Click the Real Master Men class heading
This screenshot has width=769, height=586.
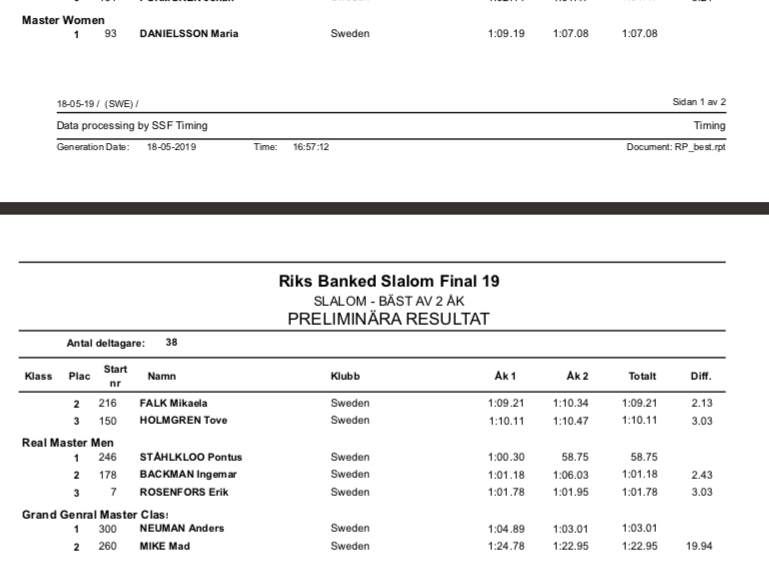tap(68, 443)
